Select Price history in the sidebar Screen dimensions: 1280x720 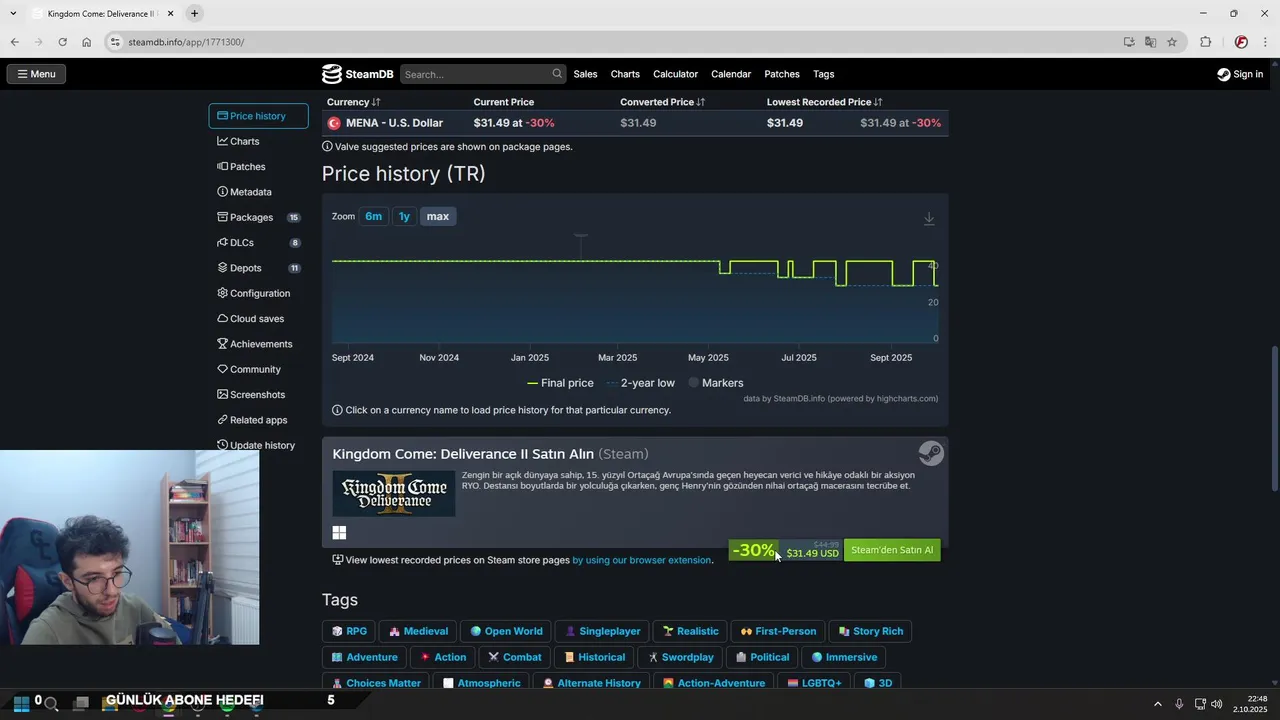(258, 116)
